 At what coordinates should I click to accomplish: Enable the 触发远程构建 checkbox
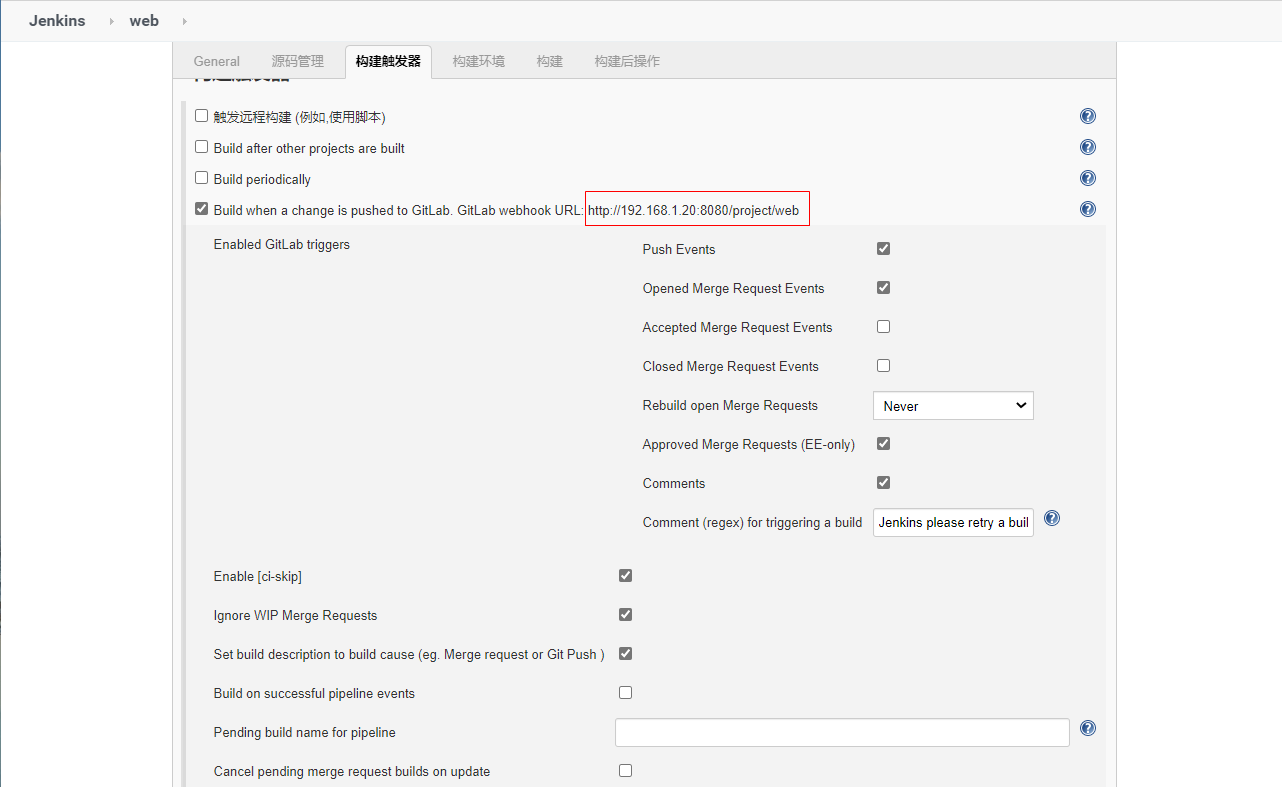[x=202, y=116]
